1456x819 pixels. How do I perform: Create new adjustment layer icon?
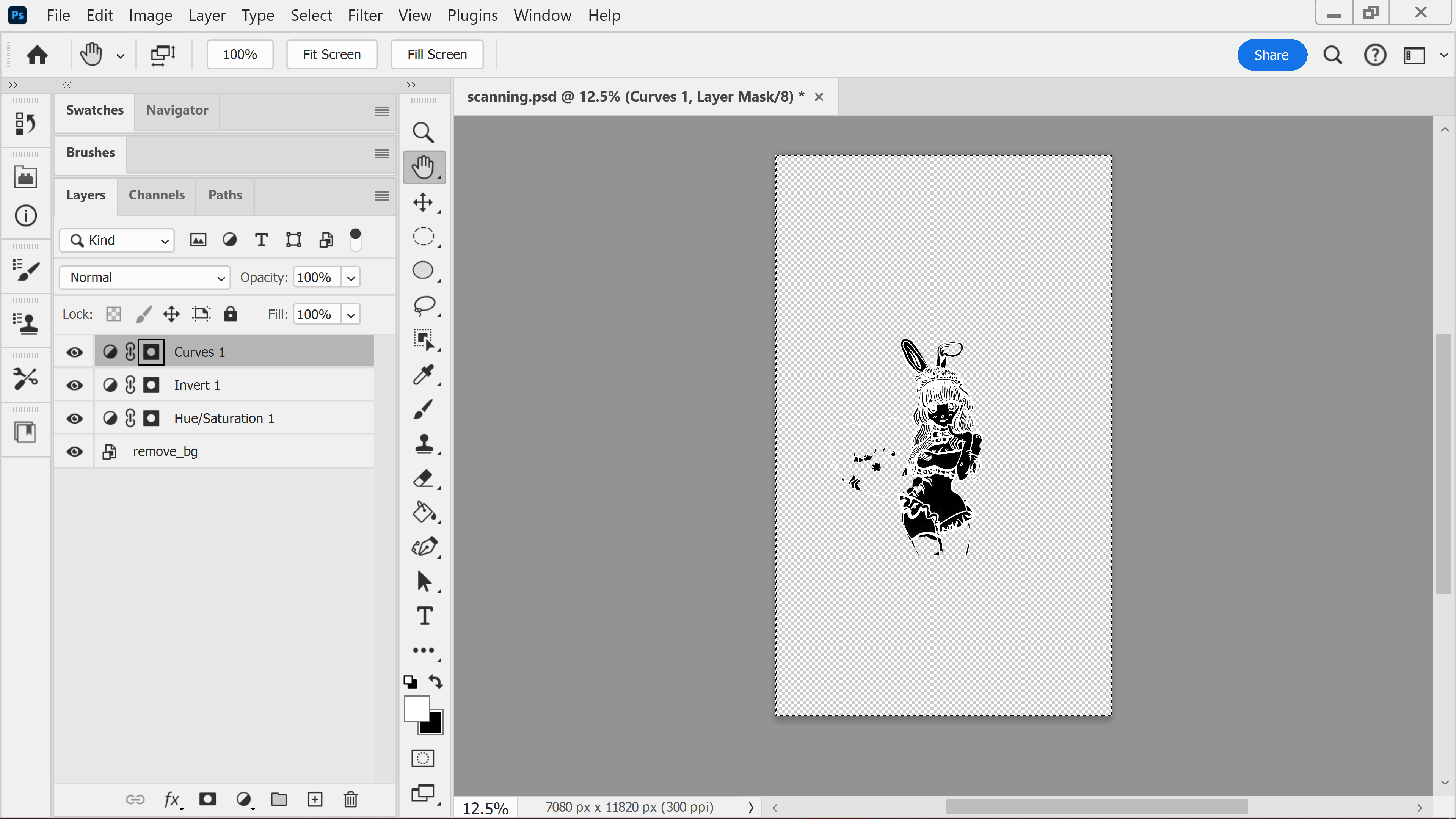243,799
